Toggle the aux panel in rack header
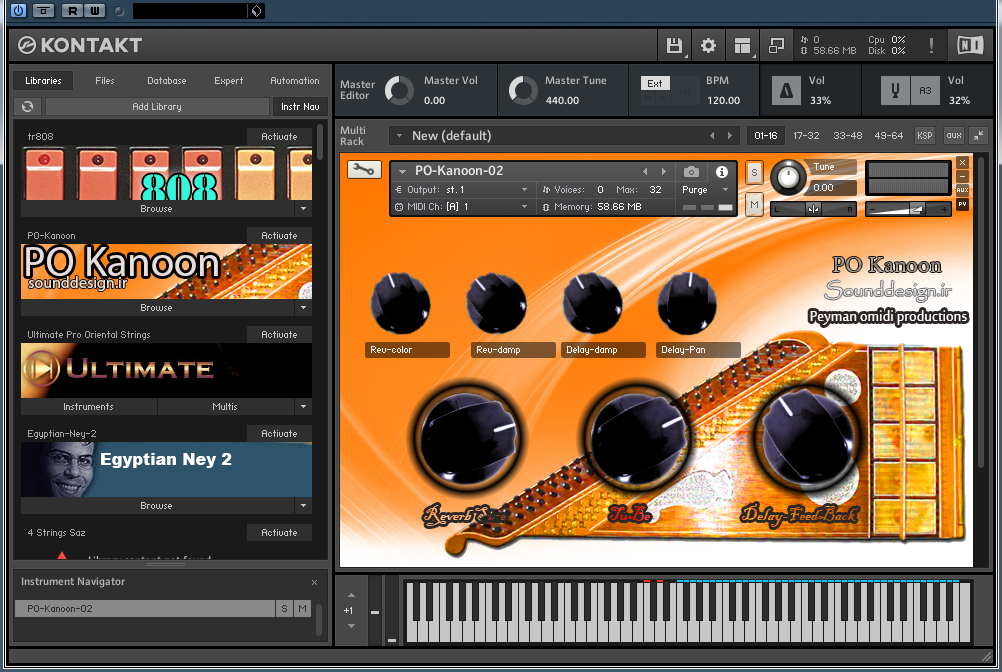1002x672 pixels. [x=954, y=135]
